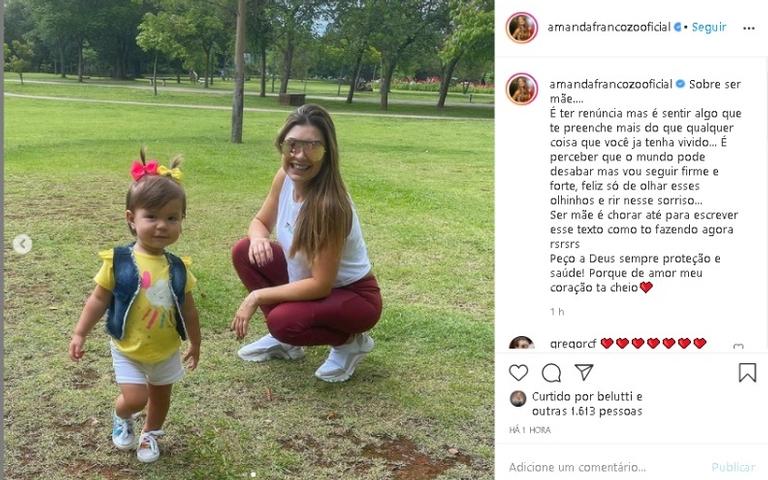Click the caption author avatar

(522, 89)
